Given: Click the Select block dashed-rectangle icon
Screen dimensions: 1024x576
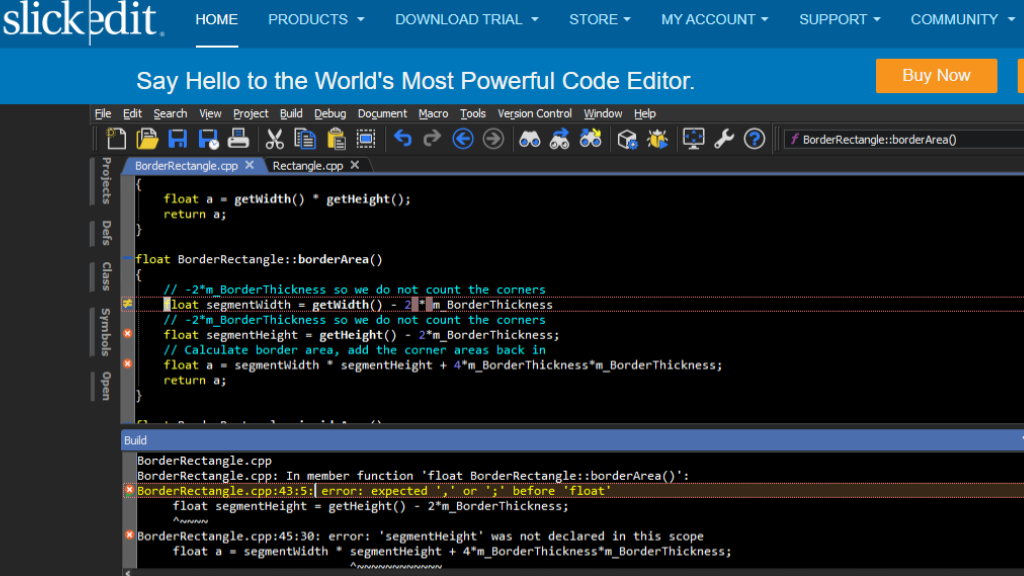Looking at the screenshot, I should [x=366, y=139].
